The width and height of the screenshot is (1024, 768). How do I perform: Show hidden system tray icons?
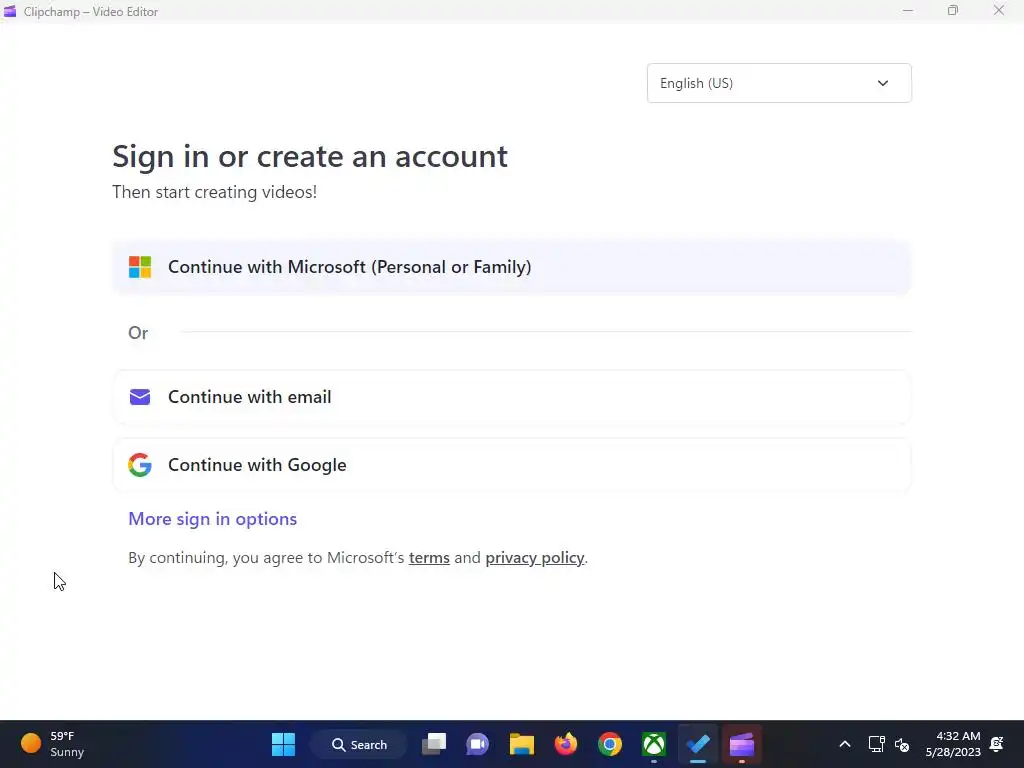(844, 744)
